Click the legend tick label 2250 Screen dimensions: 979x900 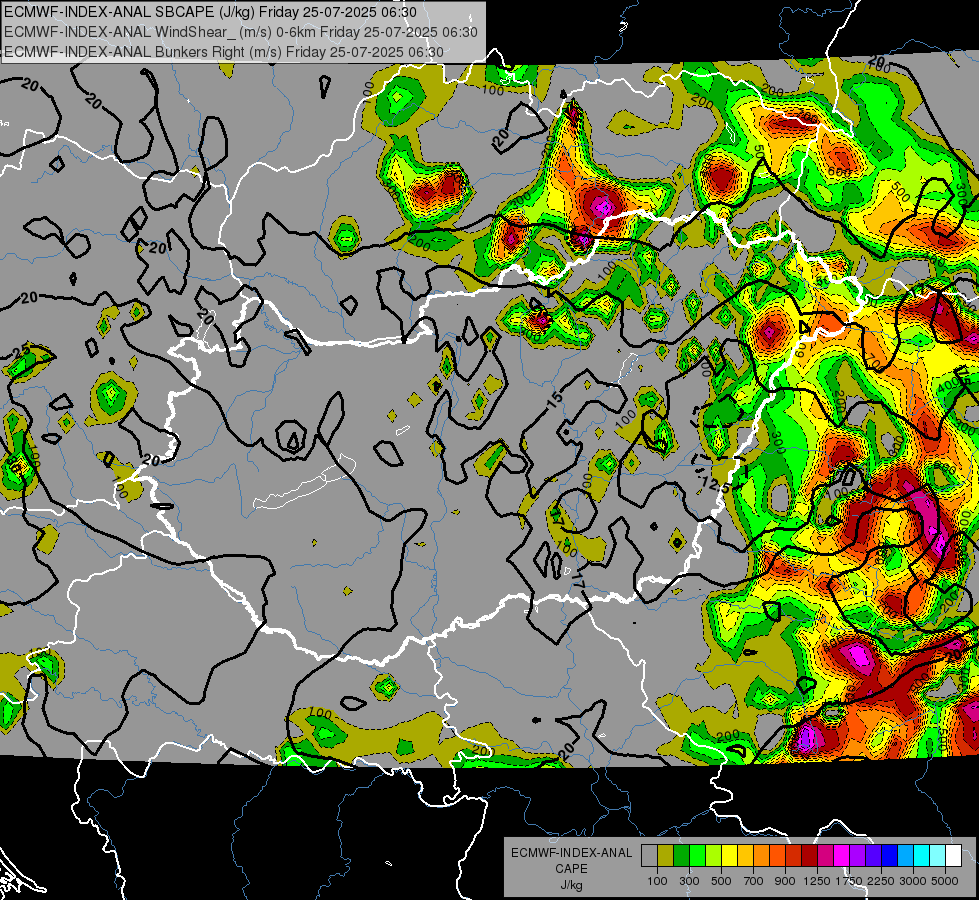(x=880, y=881)
